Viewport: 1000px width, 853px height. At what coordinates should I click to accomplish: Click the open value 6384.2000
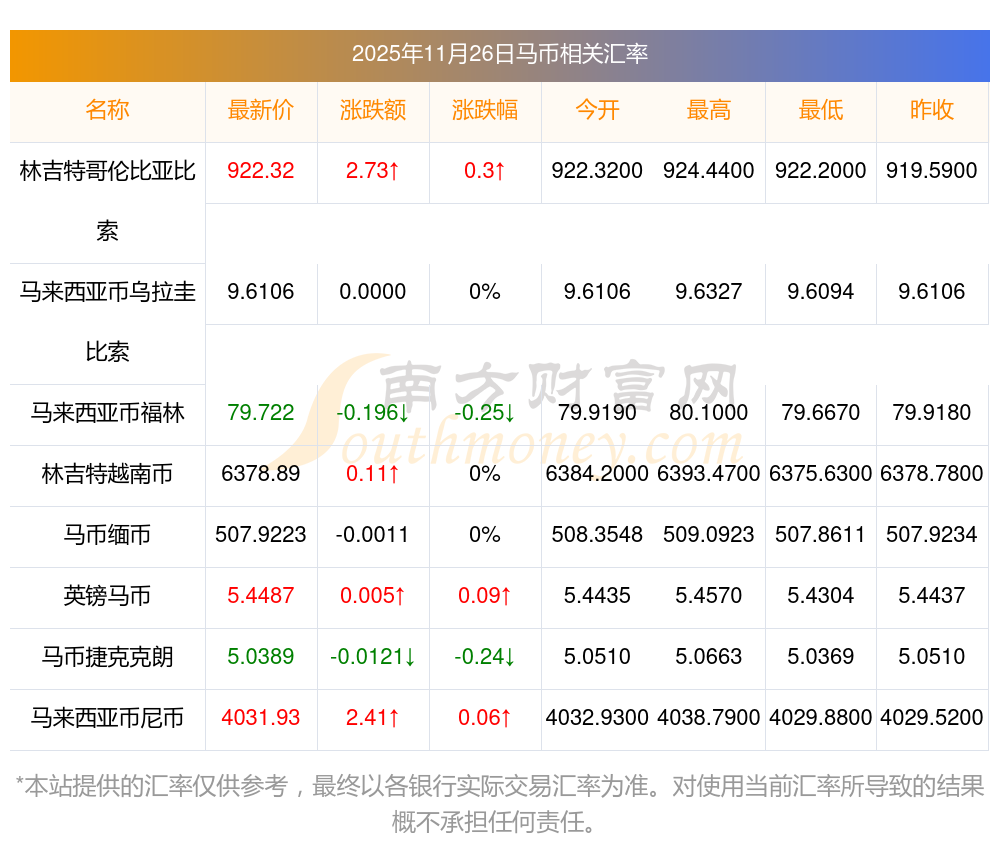[x=597, y=474]
